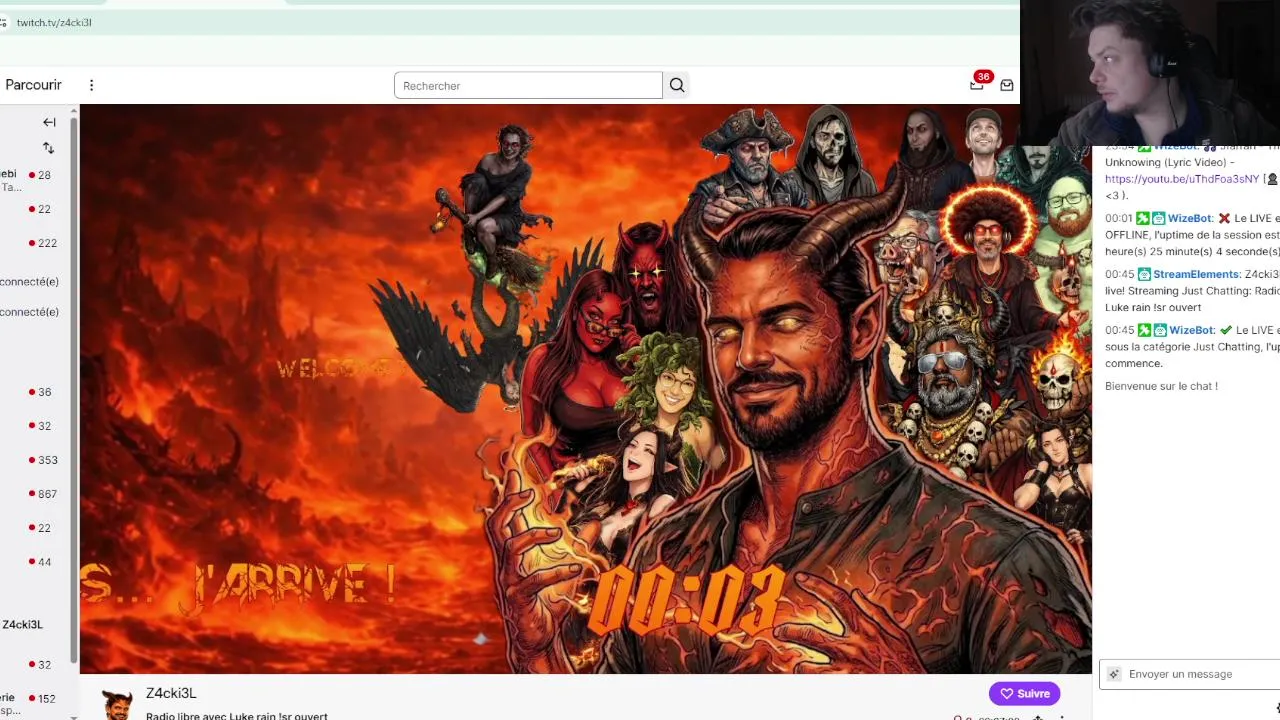Select sidebar channel with 152 viewers
Screen dimensions: 1280x720
pos(36,699)
